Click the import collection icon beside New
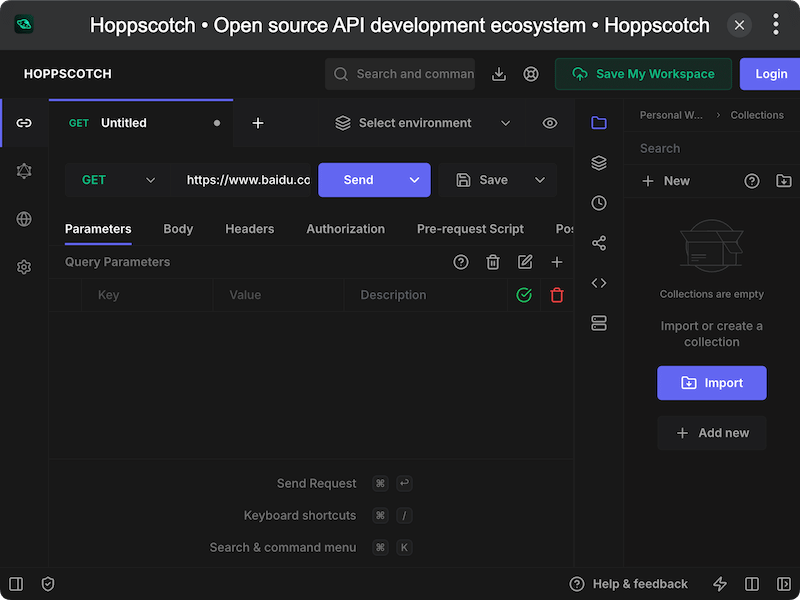 pyautogui.click(x=784, y=181)
